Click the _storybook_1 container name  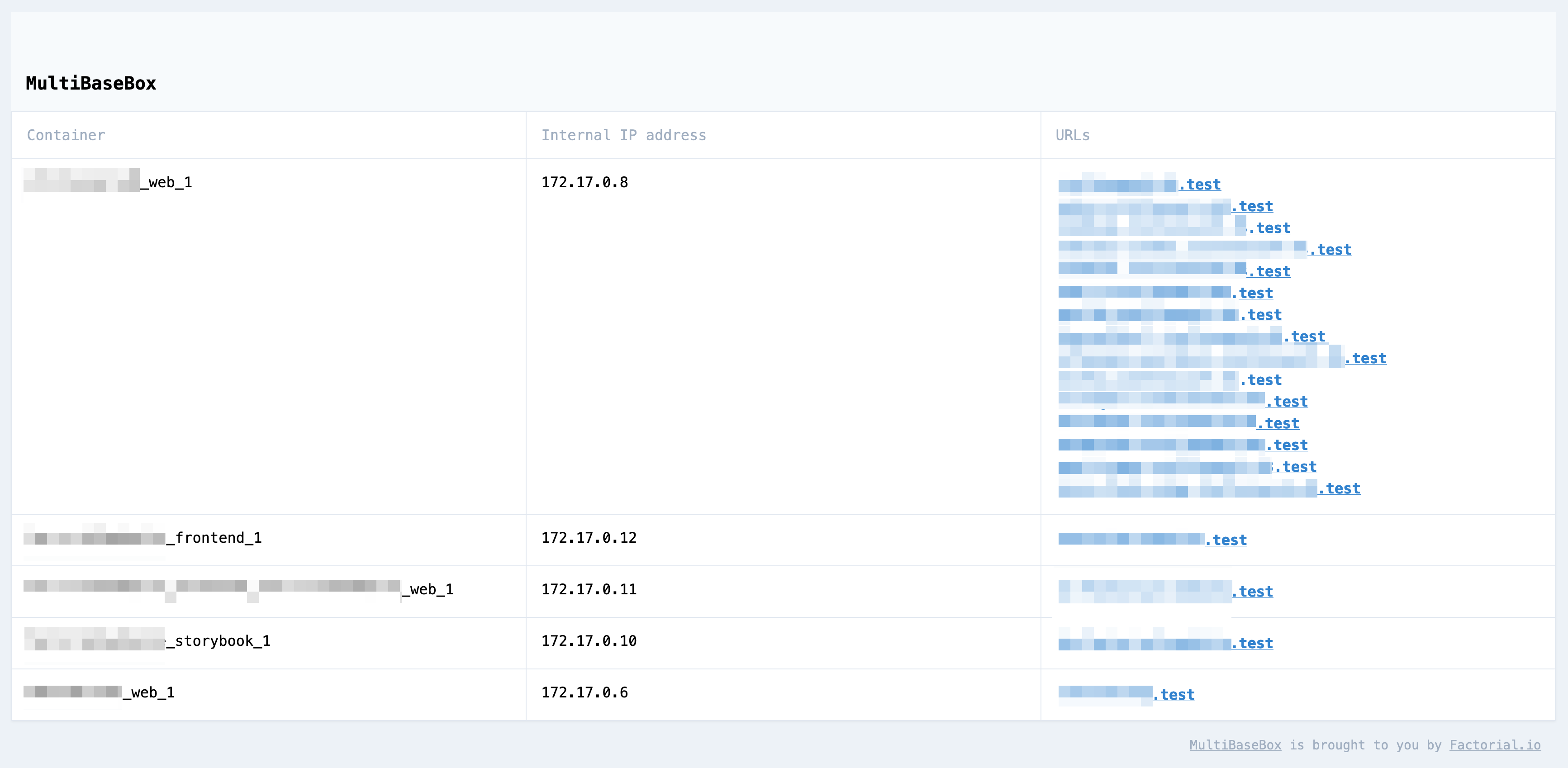147,641
